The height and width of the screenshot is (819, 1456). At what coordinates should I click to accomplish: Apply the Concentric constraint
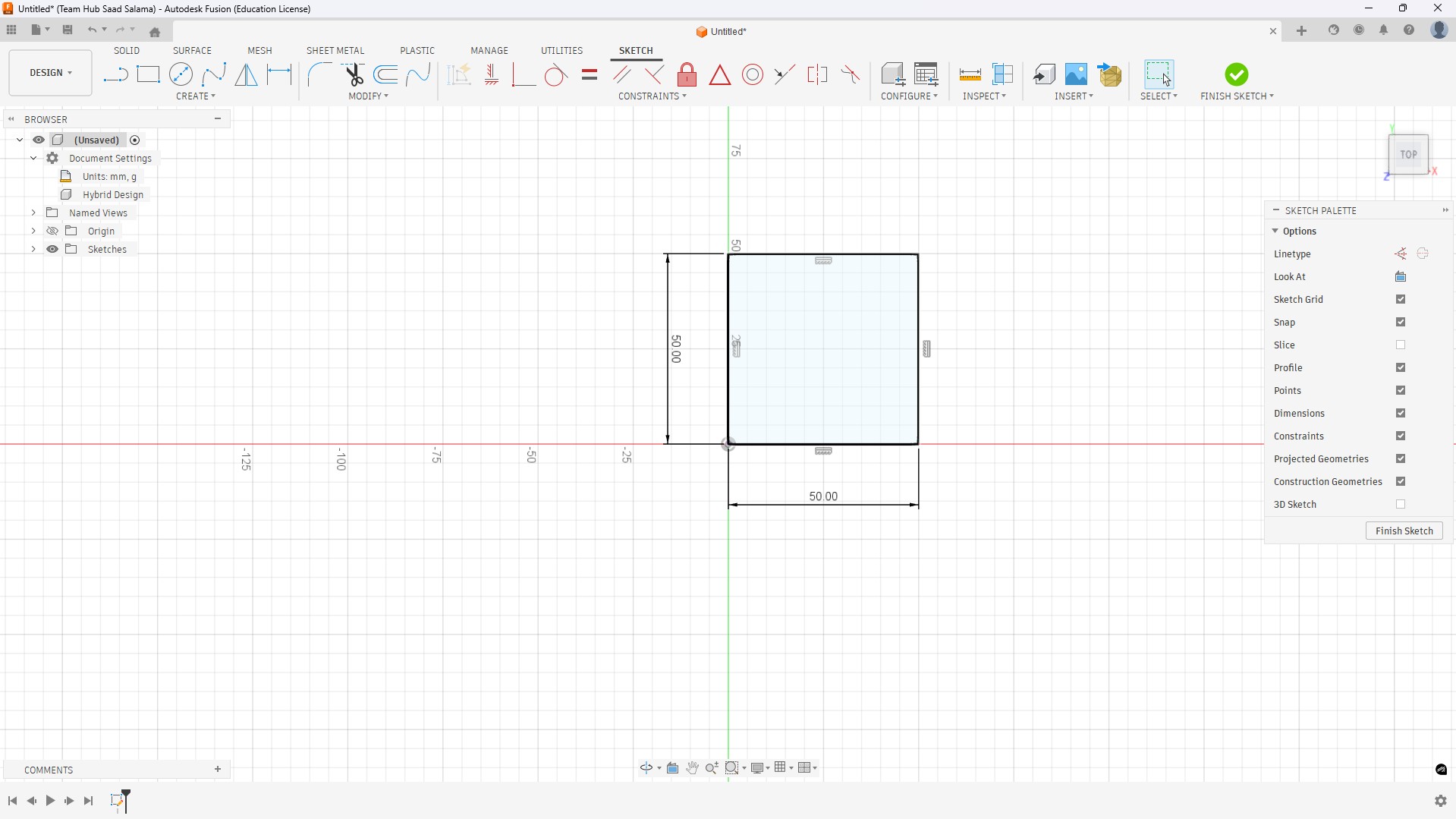pyautogui.click(x=753, y=74)
